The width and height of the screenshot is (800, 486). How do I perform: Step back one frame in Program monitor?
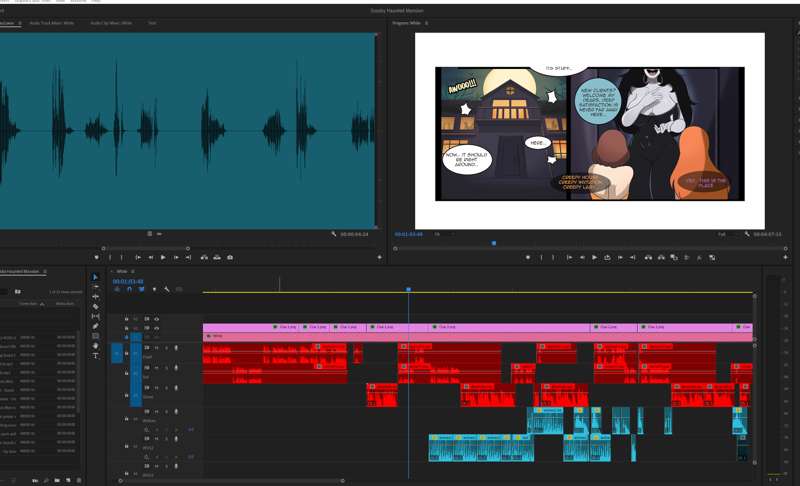tap(582, 258)
